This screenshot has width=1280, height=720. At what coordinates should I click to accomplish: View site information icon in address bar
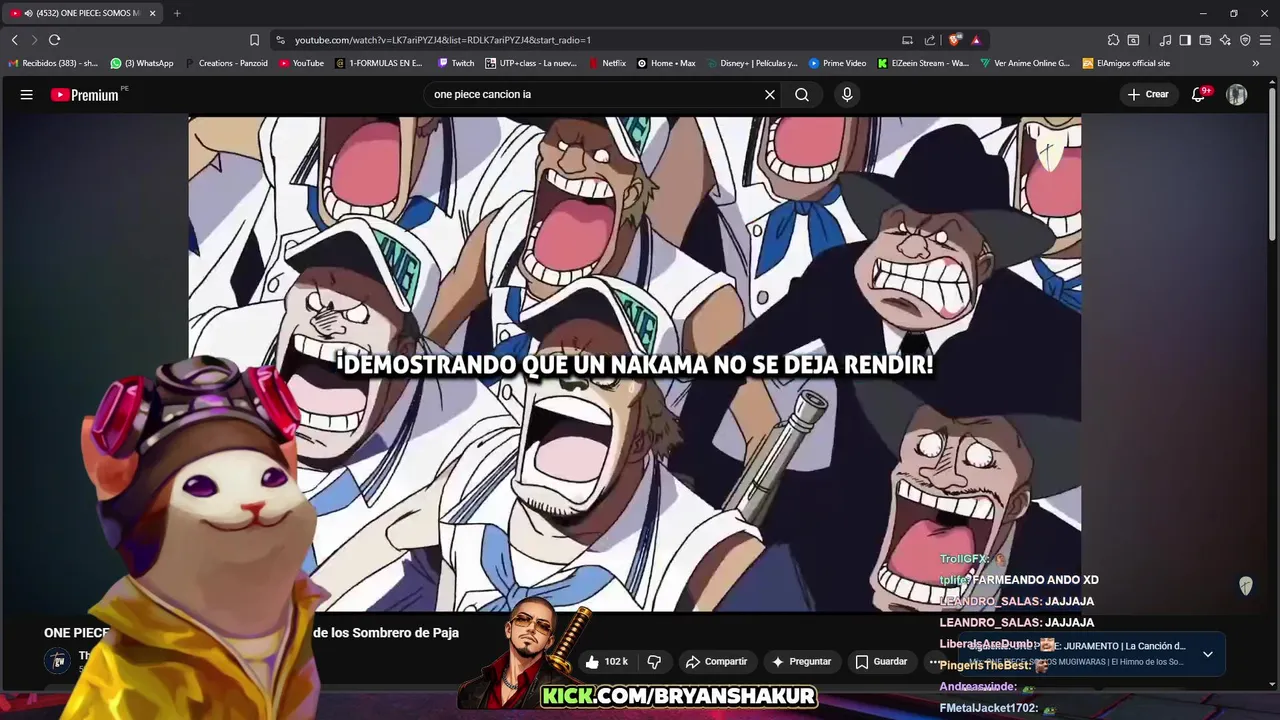[280, 40]
